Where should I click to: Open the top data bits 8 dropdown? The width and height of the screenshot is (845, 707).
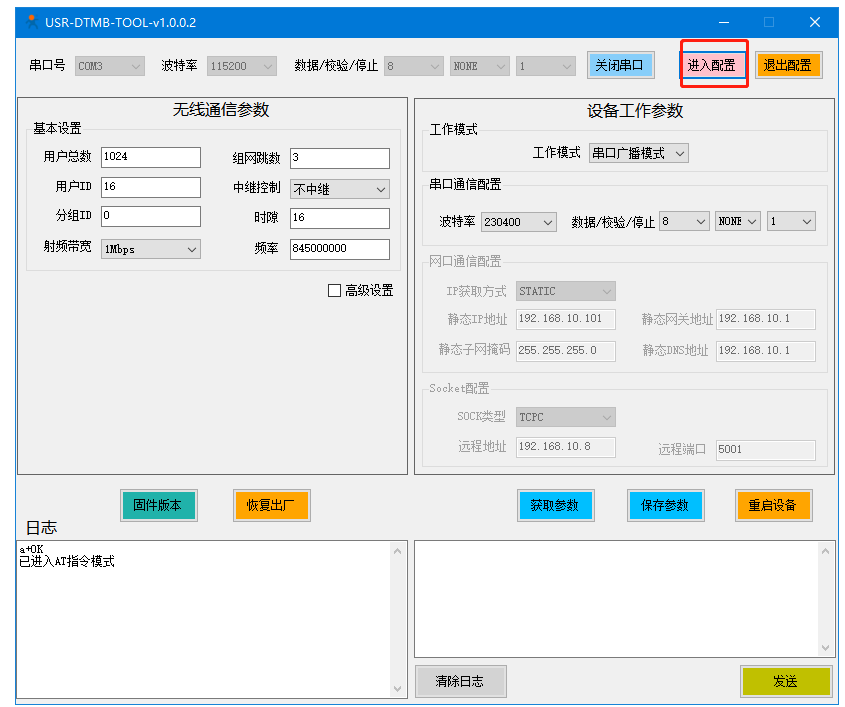tap(413, 66)
